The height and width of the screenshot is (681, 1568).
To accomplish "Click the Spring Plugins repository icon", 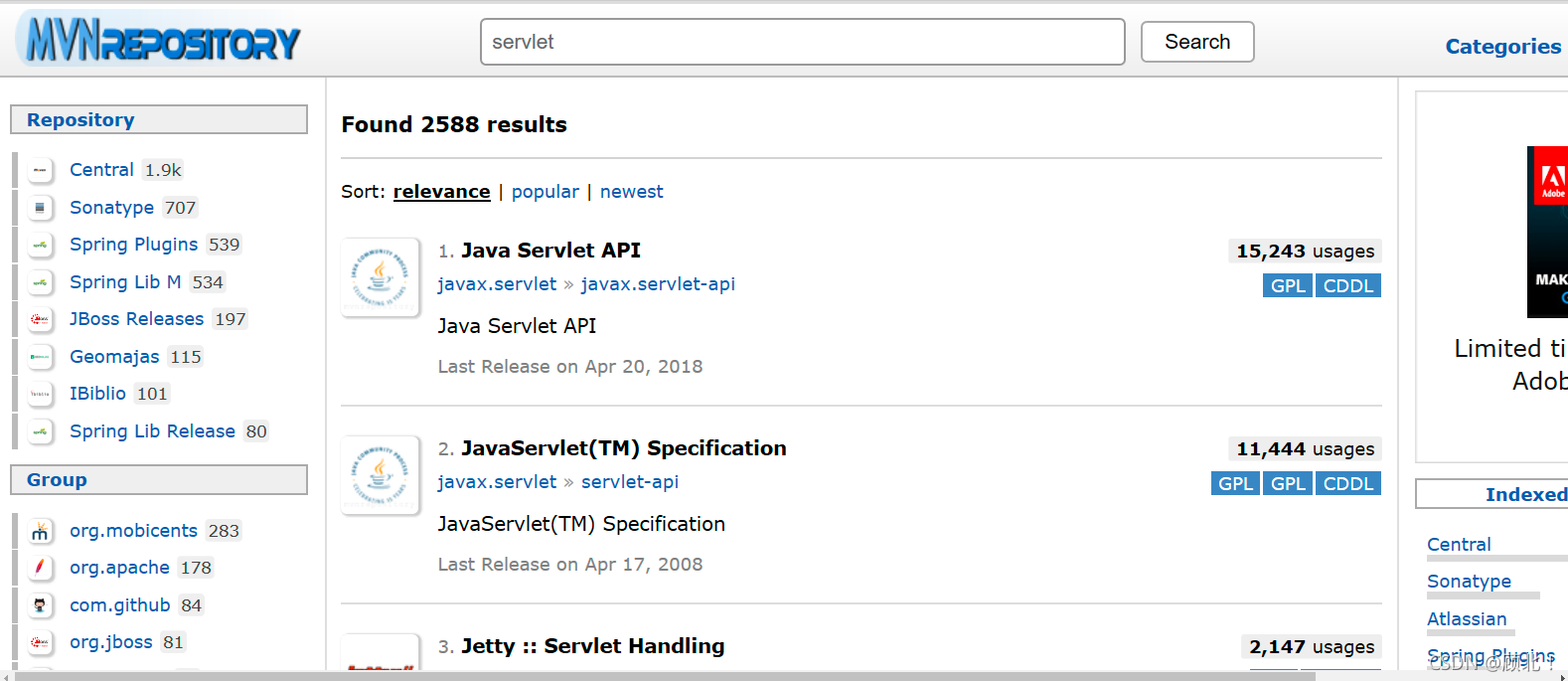I will click(40, 245).
